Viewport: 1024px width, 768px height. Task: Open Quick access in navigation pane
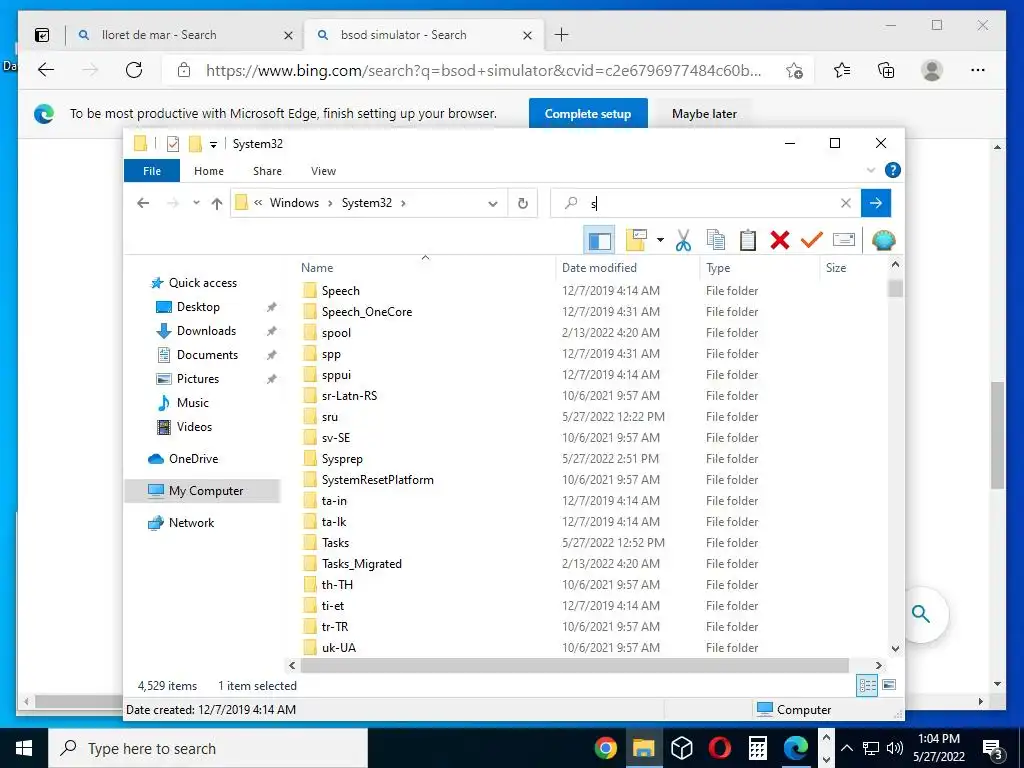click(x=202, y=283)
